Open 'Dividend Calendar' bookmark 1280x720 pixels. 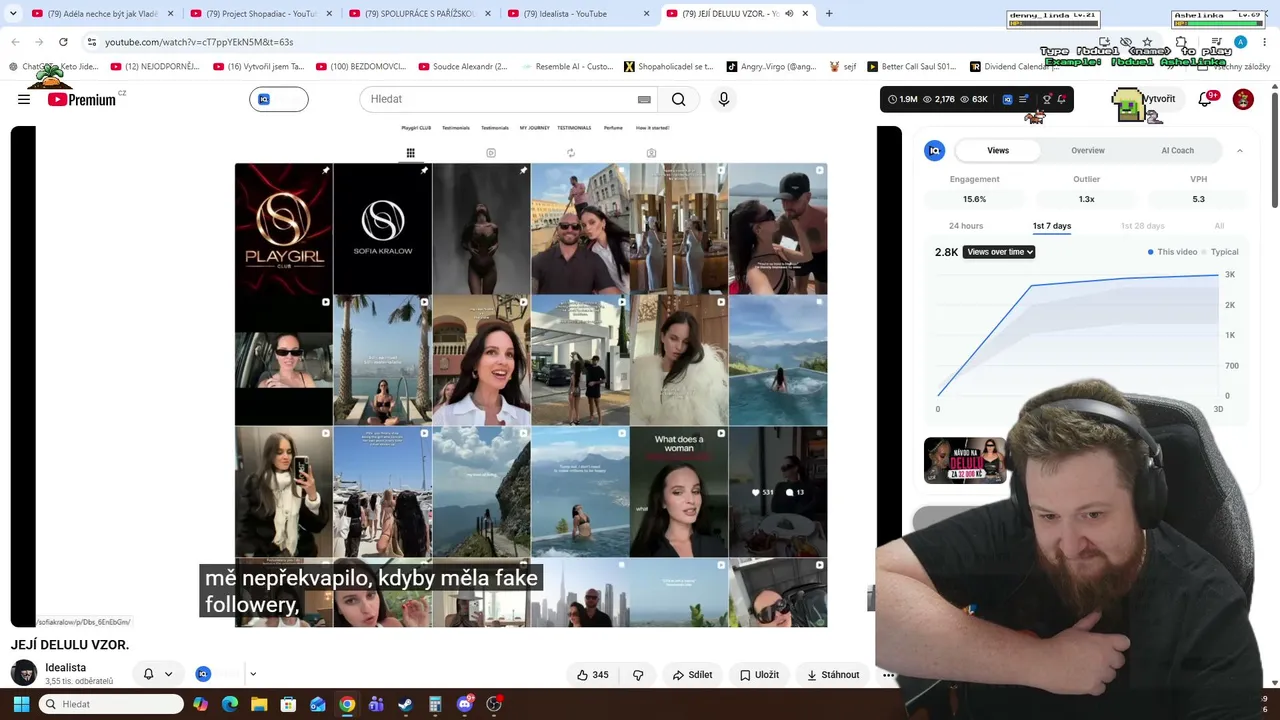point(1014,67)
